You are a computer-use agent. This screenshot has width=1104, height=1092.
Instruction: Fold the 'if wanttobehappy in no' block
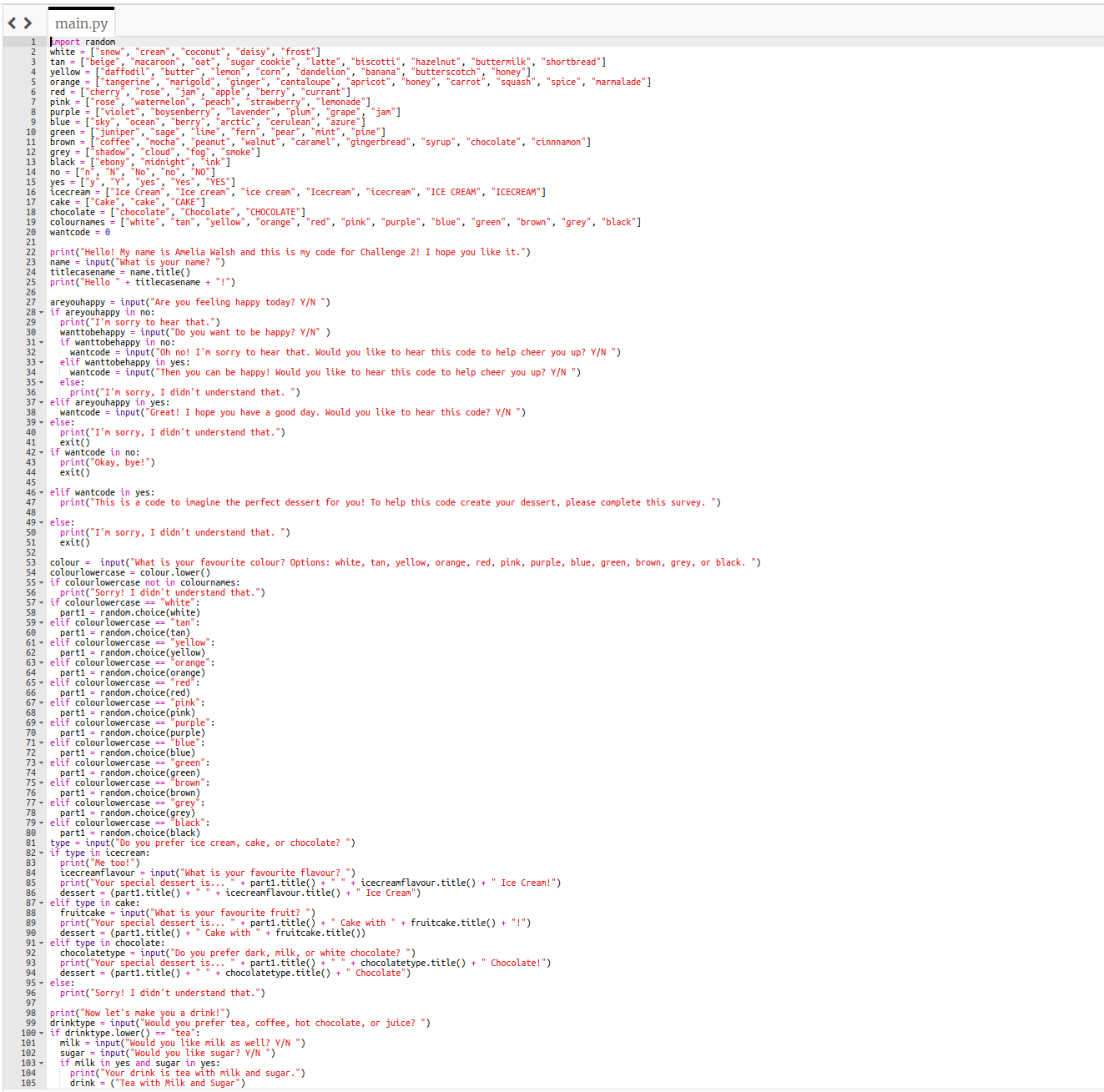coord(41,343)
